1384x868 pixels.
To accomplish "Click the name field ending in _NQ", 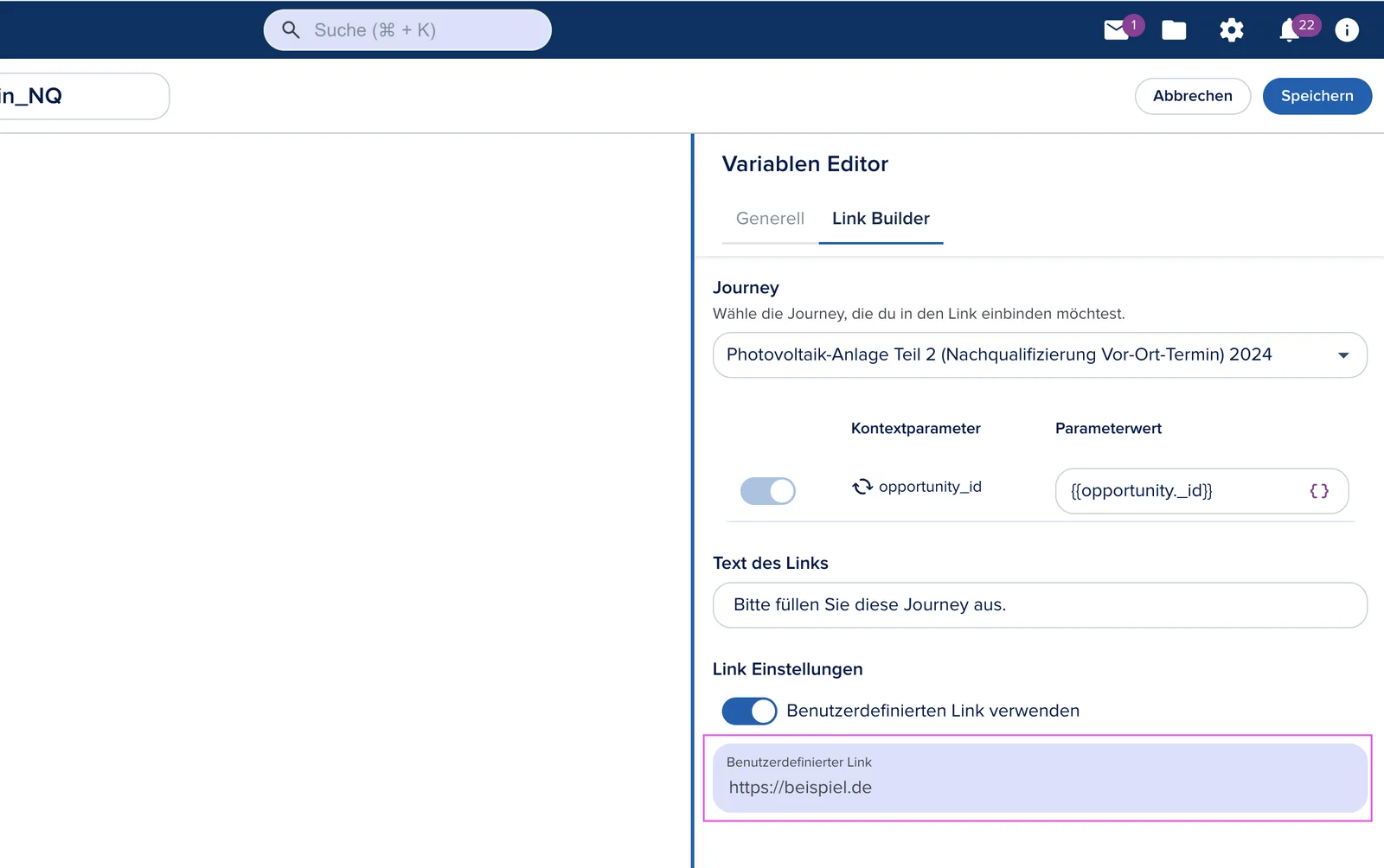I will (84, 96).
